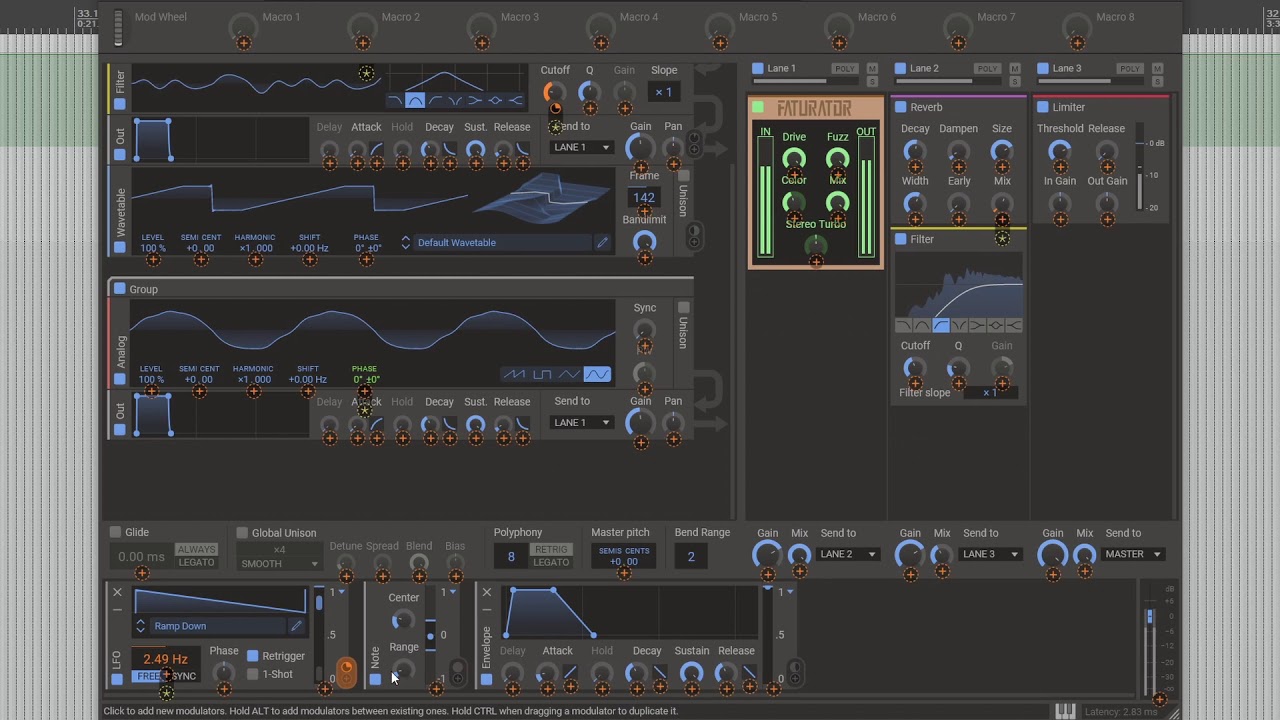Step through Ramp Down LFO shape arrows
Screen dimensions: 1280x720
[140, 626]
